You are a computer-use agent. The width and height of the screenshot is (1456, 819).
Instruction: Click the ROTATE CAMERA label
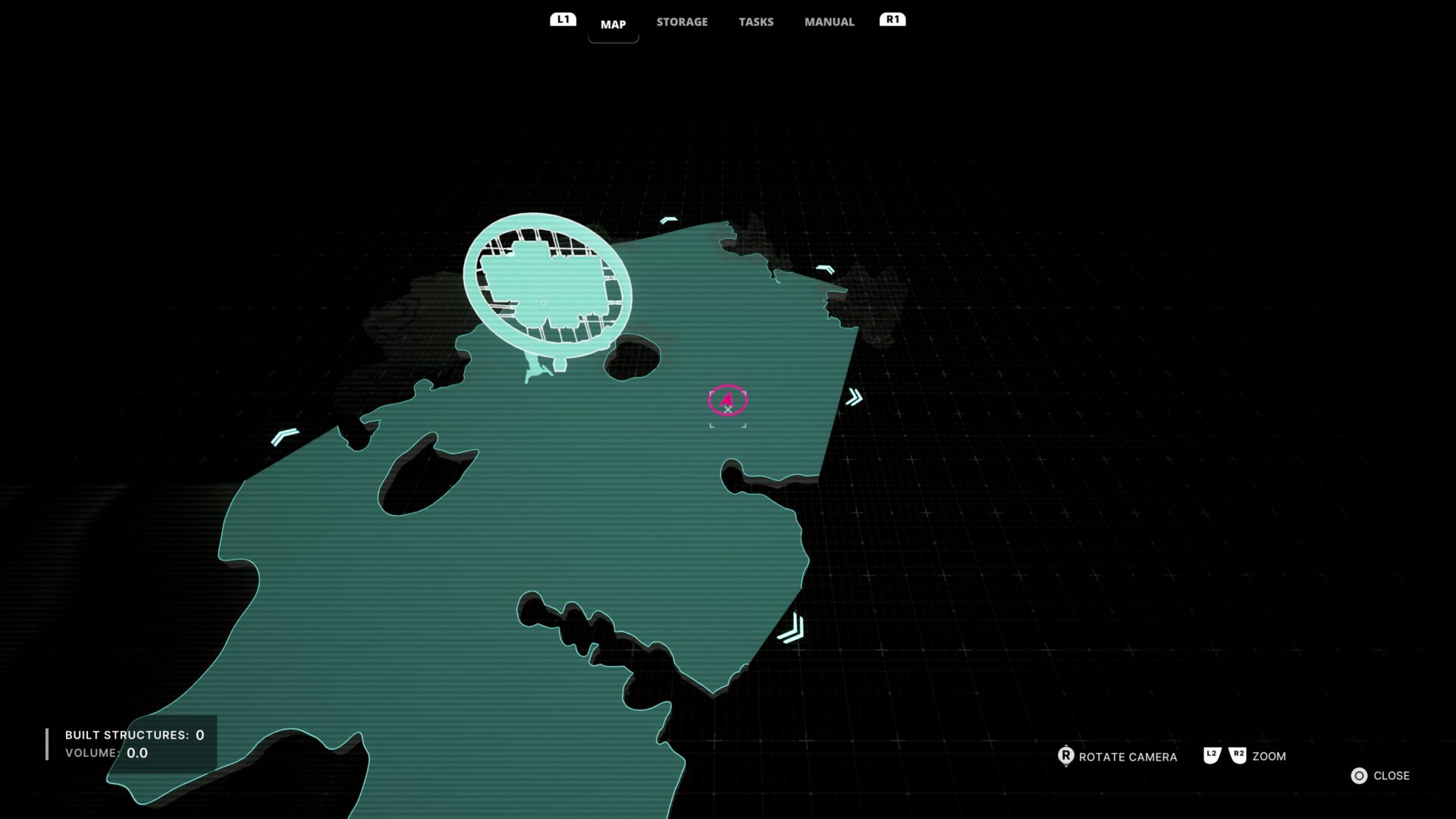tap(1128, 757)
